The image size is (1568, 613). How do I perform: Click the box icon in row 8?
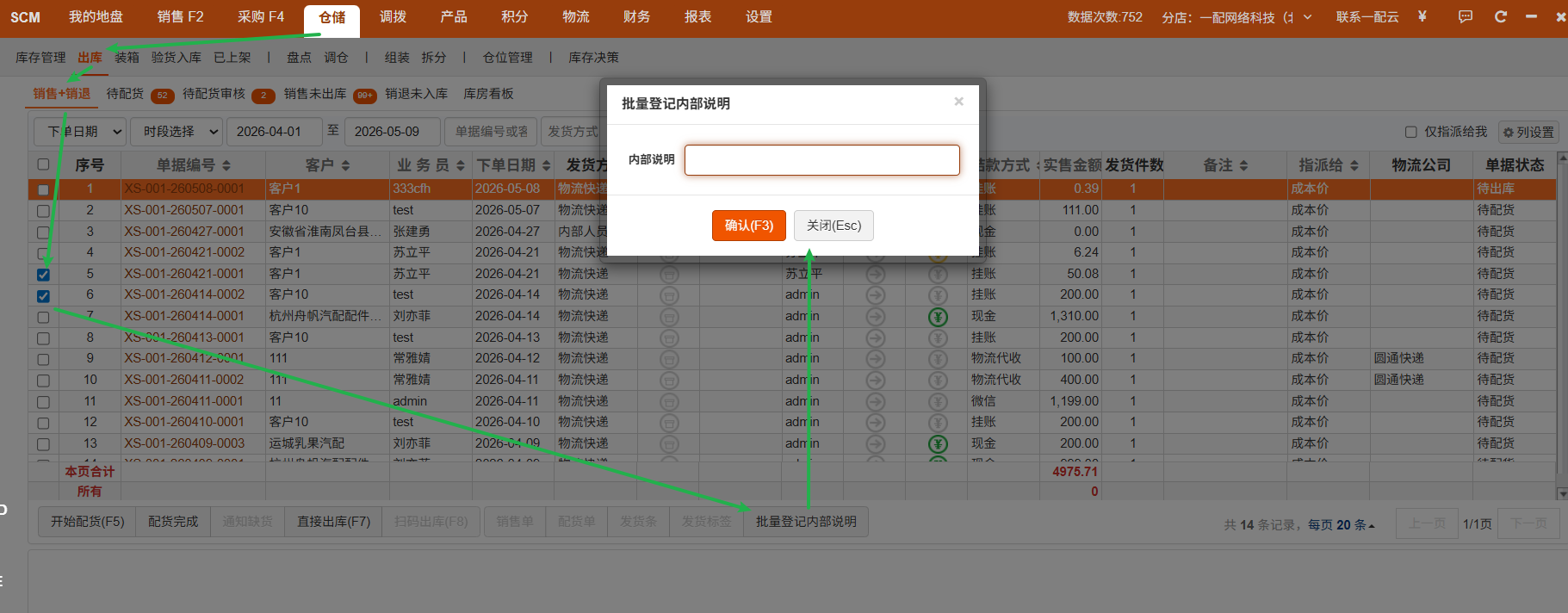point(669,337)
